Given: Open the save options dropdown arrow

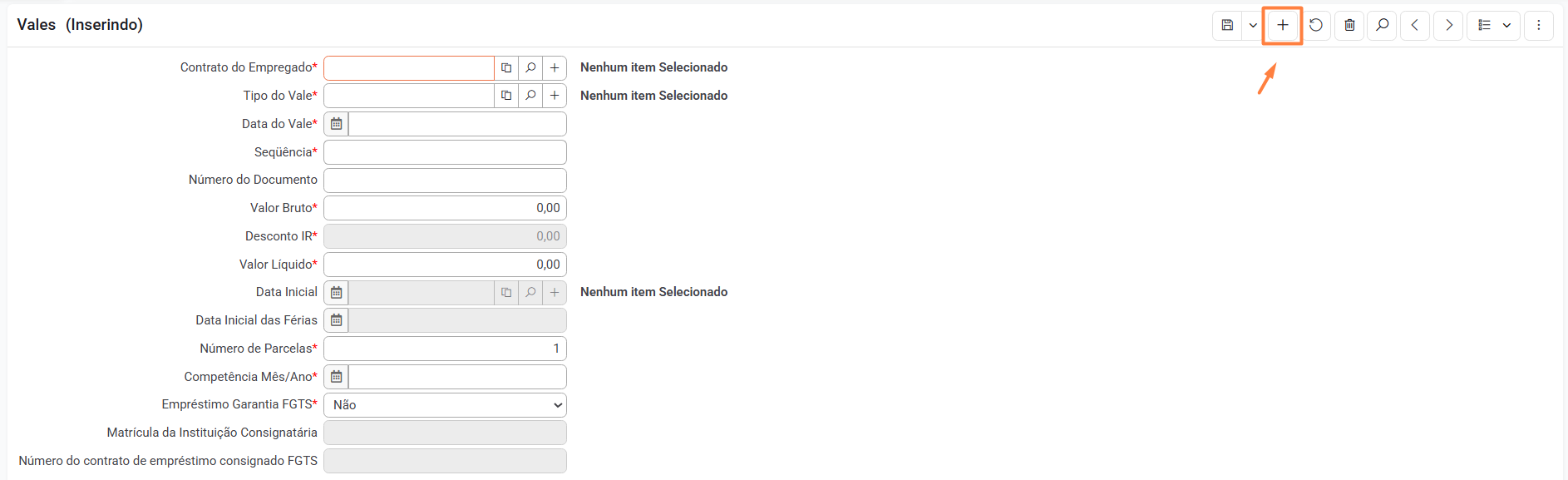Looking at the screenshot, I should tap(1253, 25).
